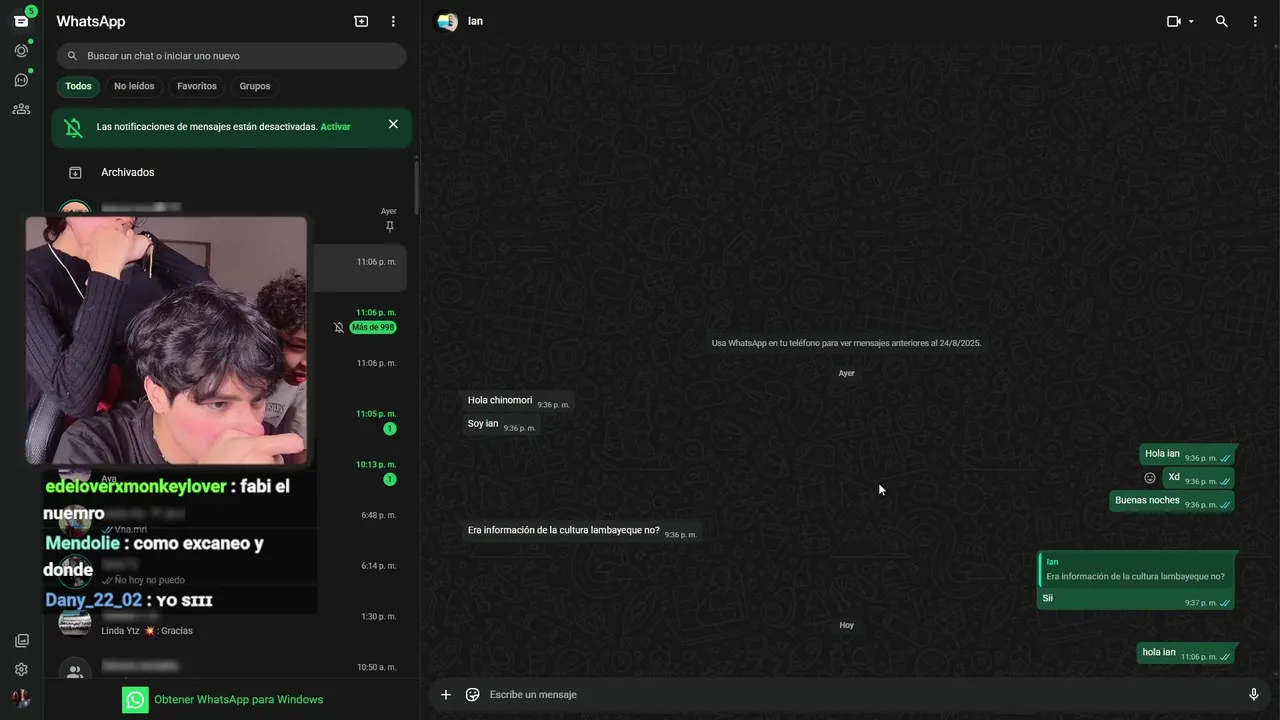Click the Hoy date separator

(x=847, y=625)
